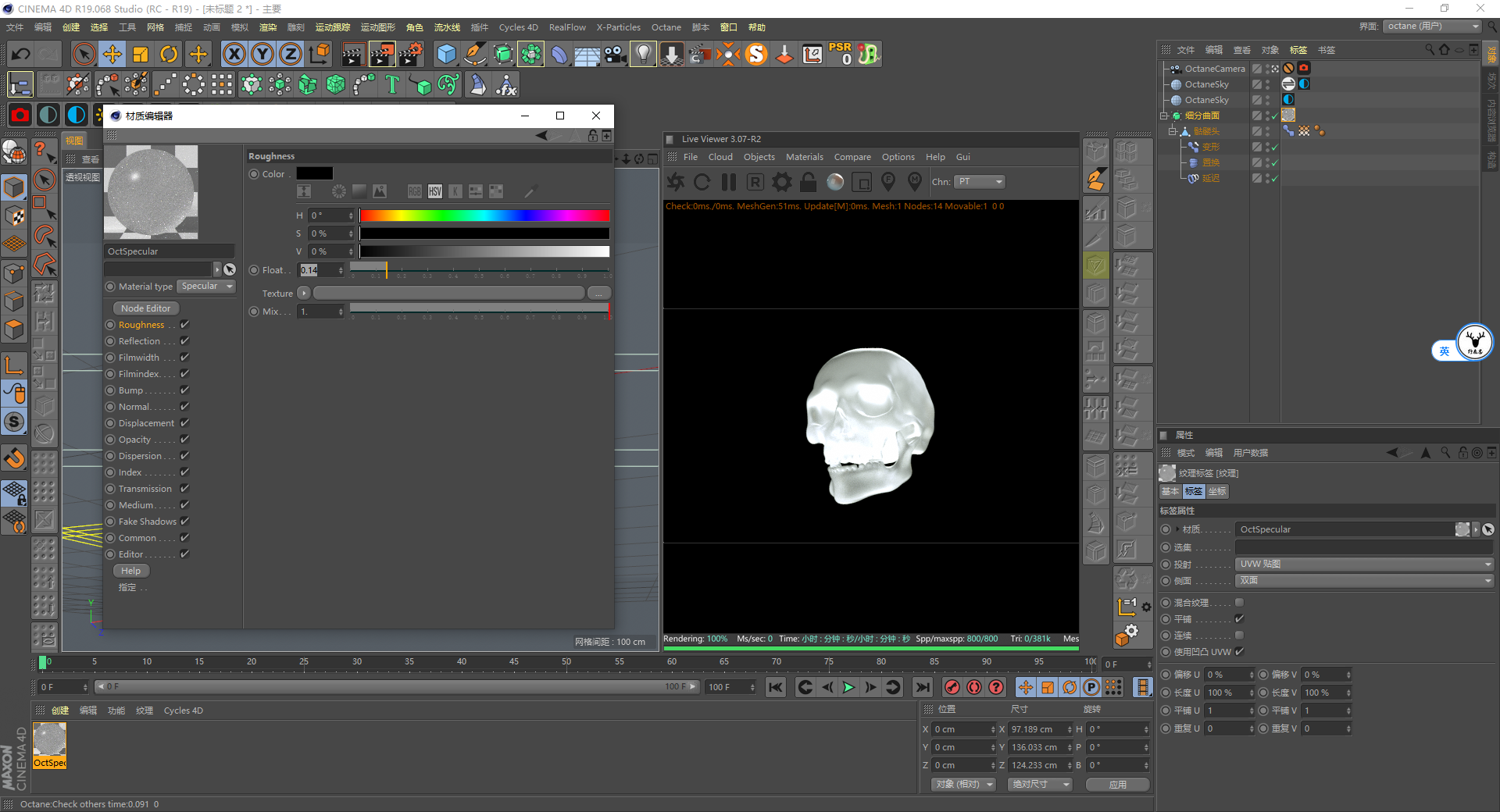Click the Help button in material editor
1500x812 pixels.
pos(131,571)
